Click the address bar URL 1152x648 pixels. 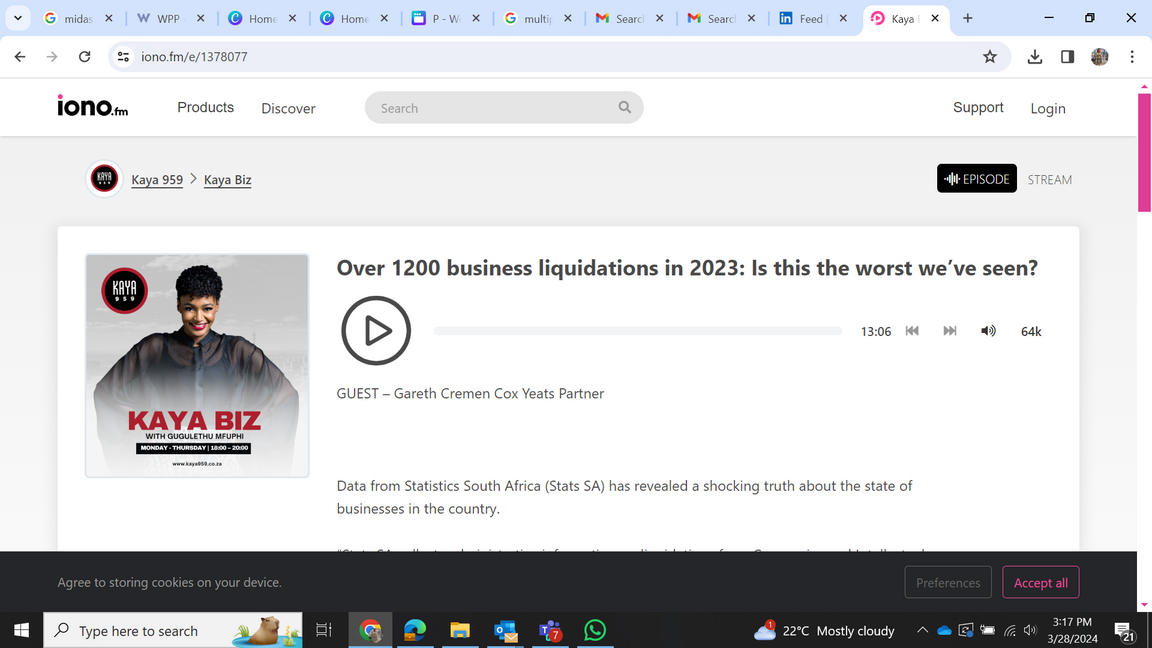(194, 57)
